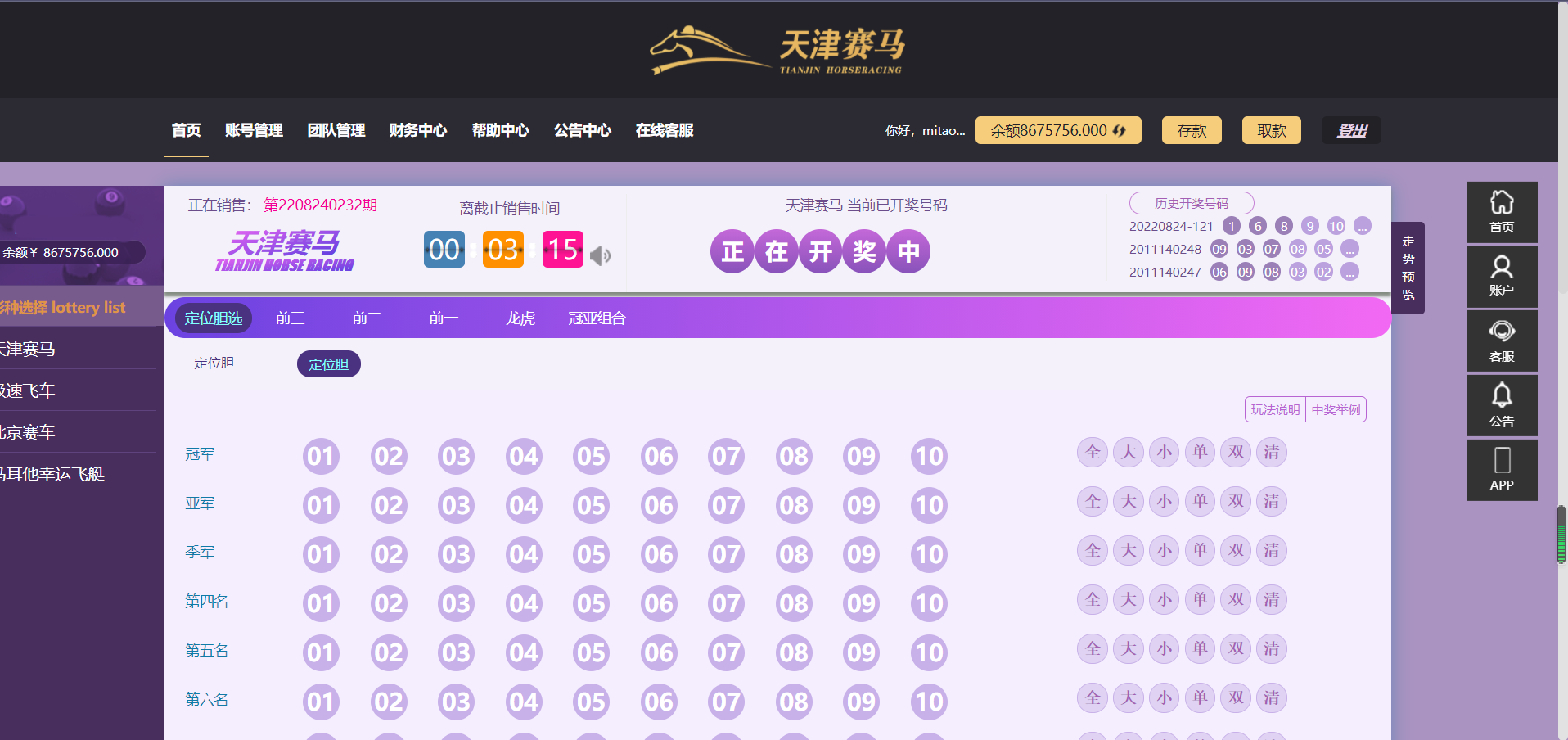Screen dimensions: 1568x740
Task: Select 极速飞车 in the lottery list
Action: point(29,390)
